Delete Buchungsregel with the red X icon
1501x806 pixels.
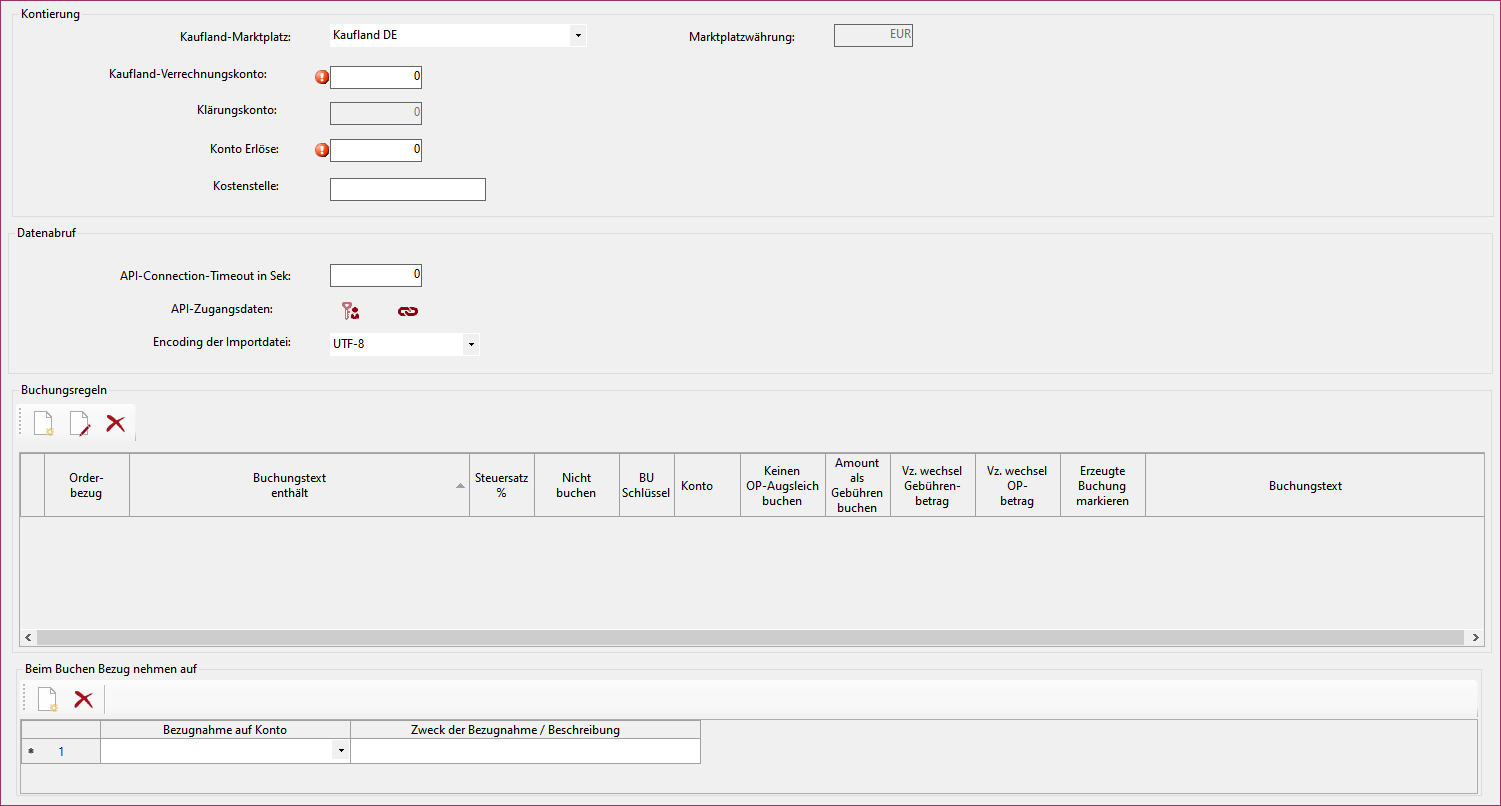tap(116, 424)
